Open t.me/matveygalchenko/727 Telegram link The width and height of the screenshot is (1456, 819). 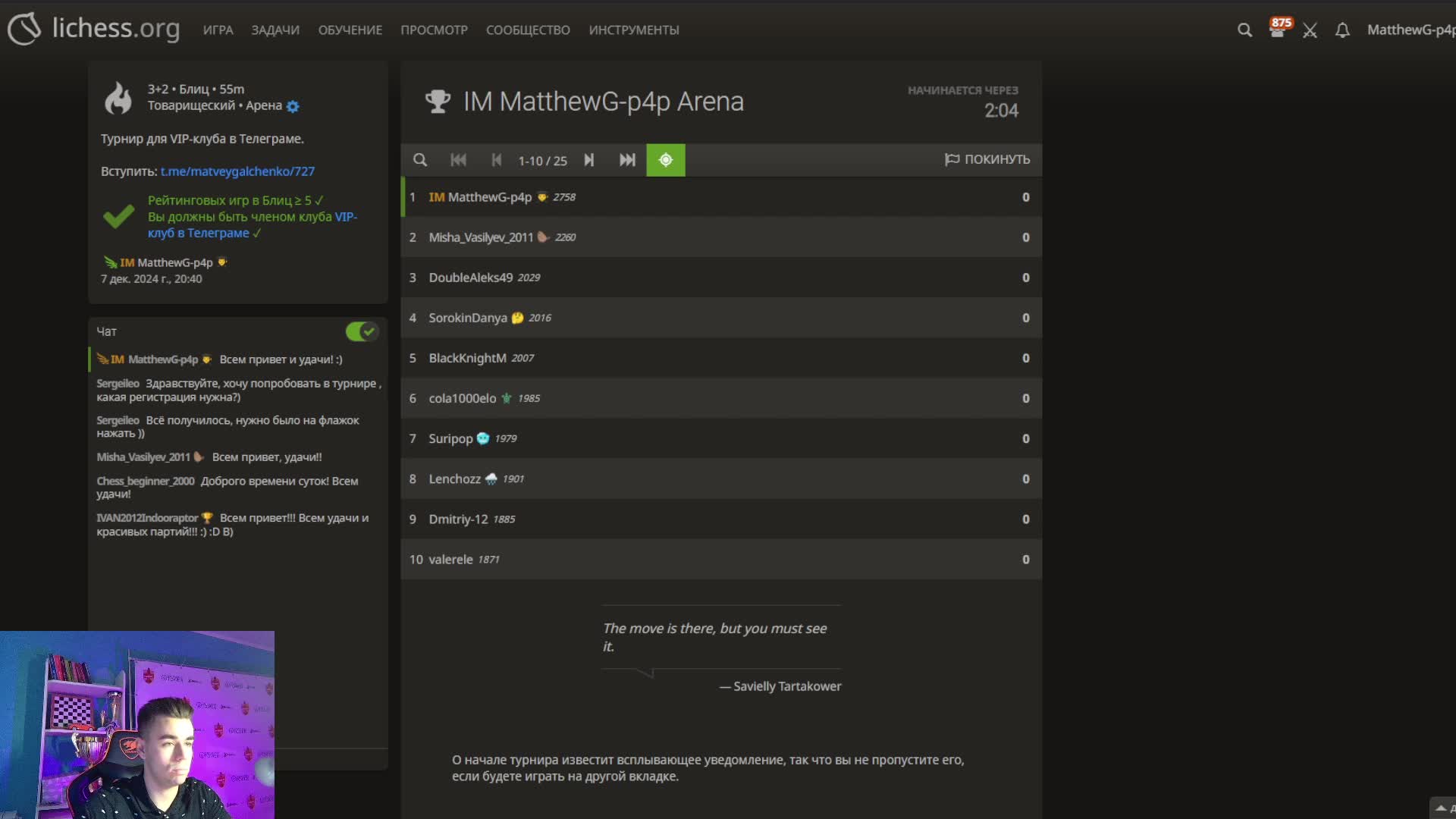pyautogui.click(x=237, y=171)
